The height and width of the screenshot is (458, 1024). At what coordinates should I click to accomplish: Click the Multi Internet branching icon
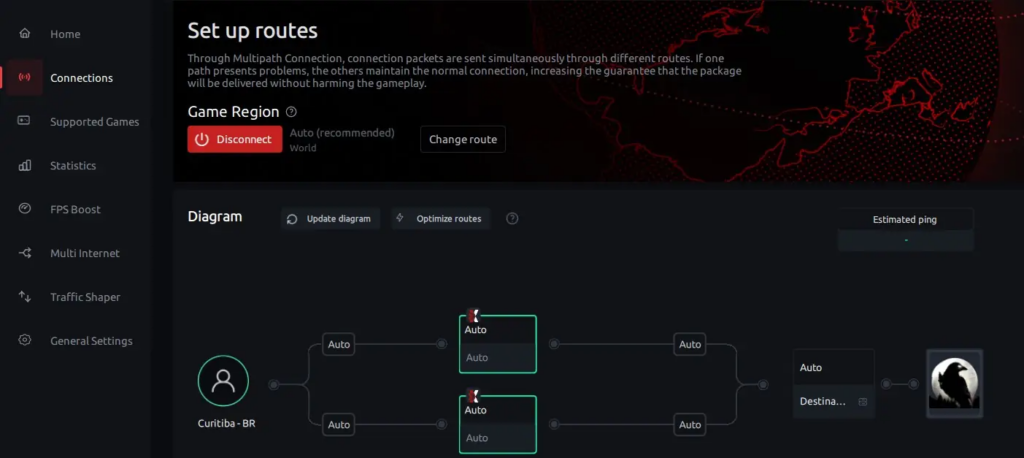coord(25,253)
